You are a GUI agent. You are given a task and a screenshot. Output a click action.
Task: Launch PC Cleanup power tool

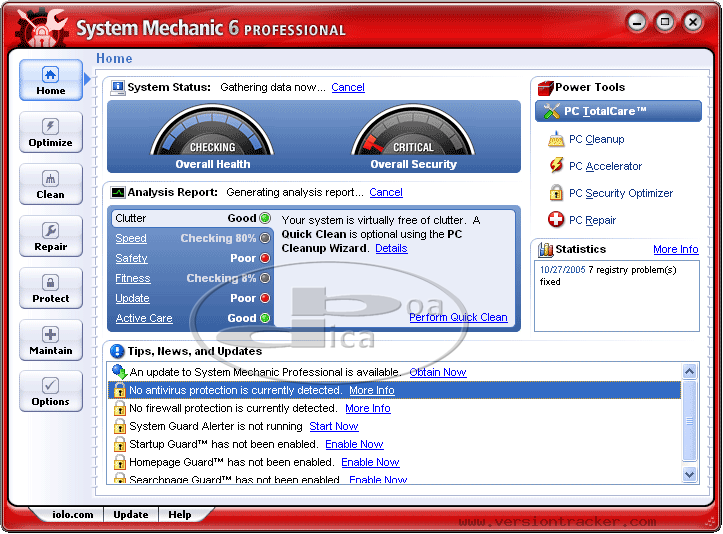[596, 140]
